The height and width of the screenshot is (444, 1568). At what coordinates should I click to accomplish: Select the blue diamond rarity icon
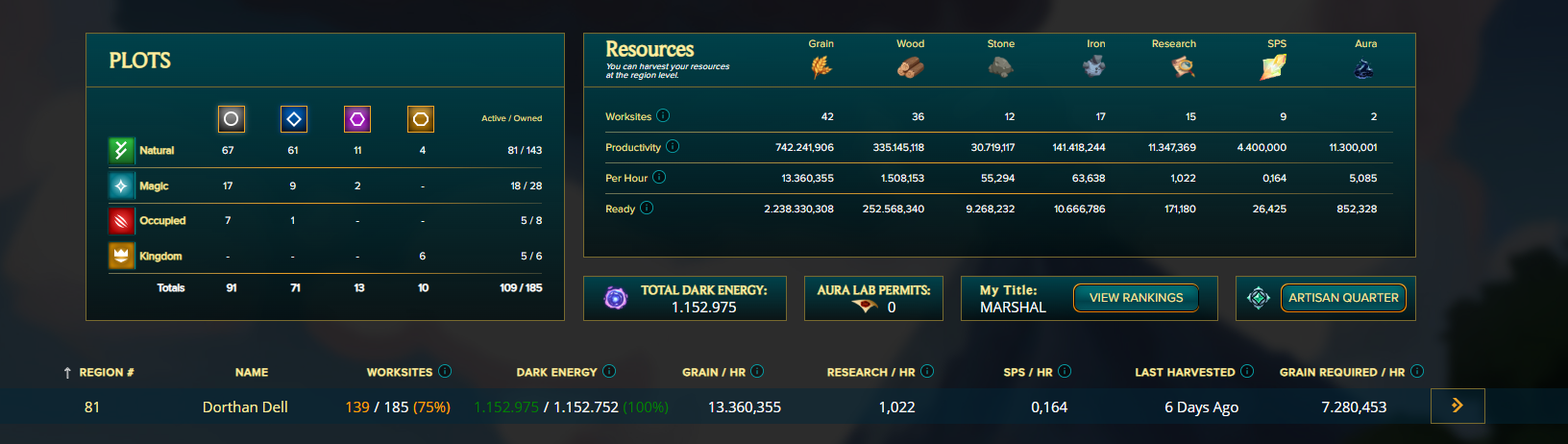[294, 119]
